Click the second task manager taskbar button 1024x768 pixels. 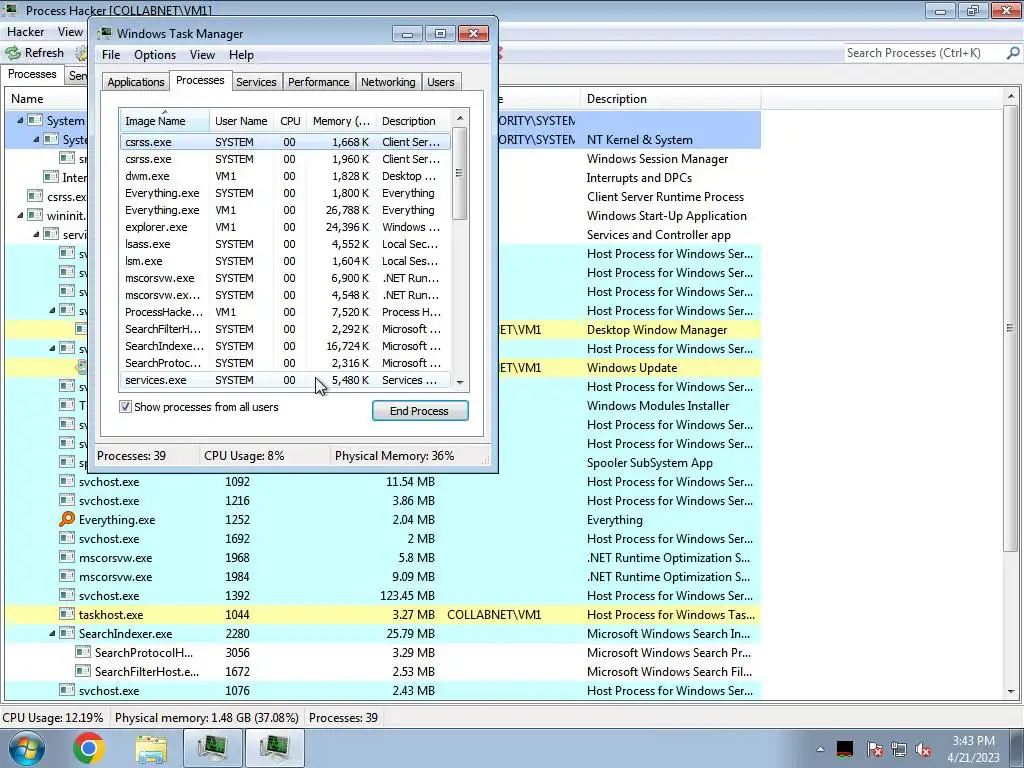tap(275, 748)
